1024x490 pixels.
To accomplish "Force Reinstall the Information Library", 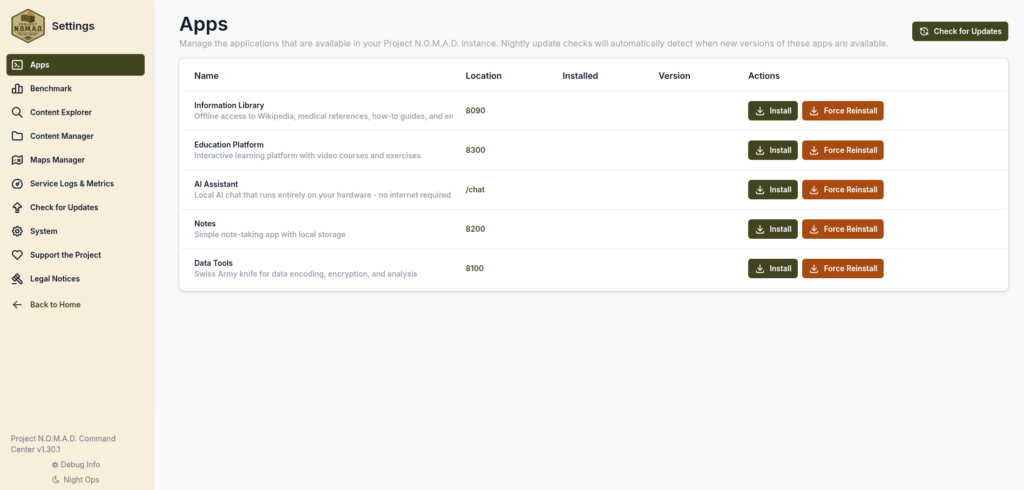I will [x=842, y=111].
